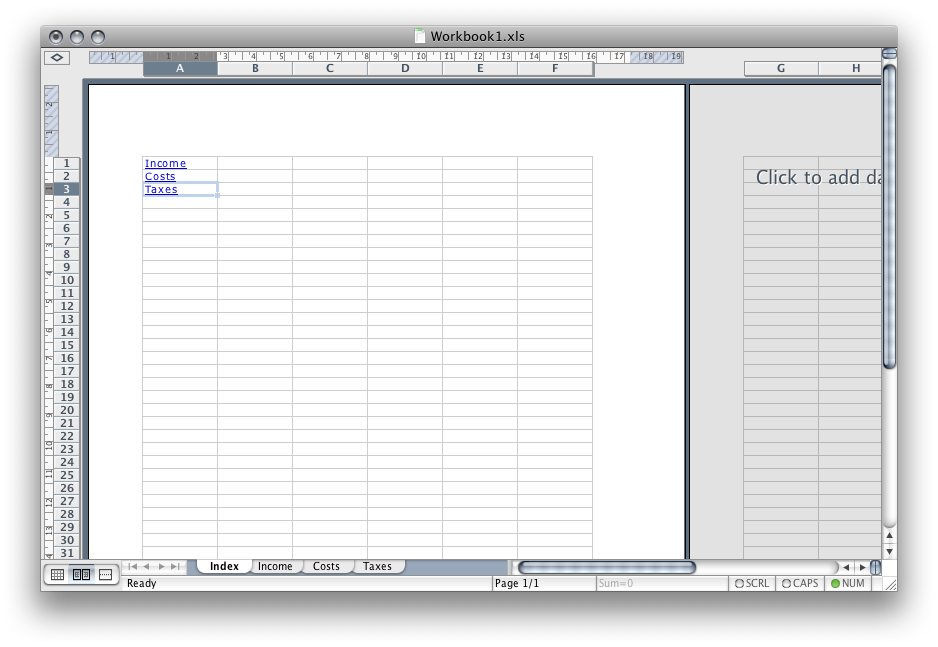Toggle the CAPS lock indicator
This screenshot has width=938, height=647.
pos(800,583)
